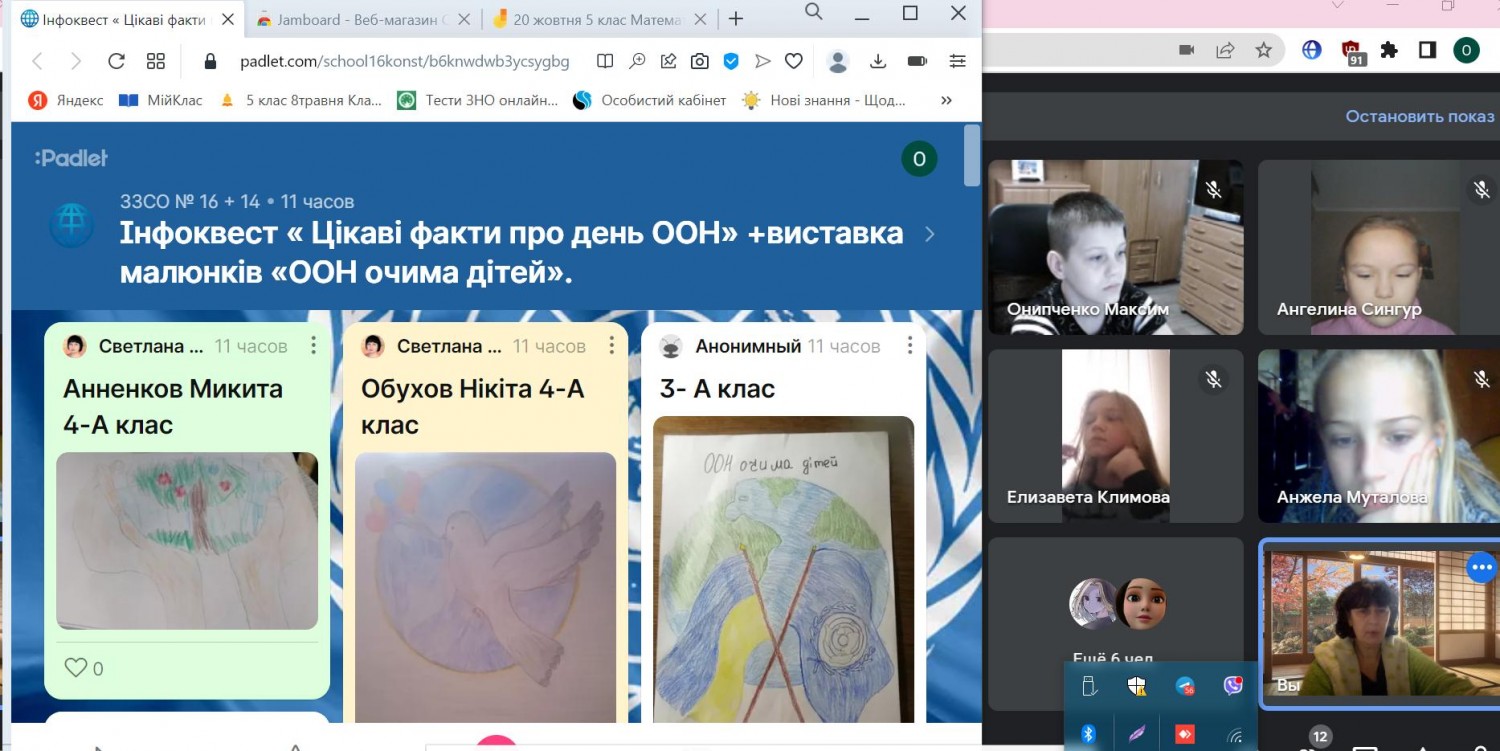Click the edit pencil icon in address bar

[668, 61]
